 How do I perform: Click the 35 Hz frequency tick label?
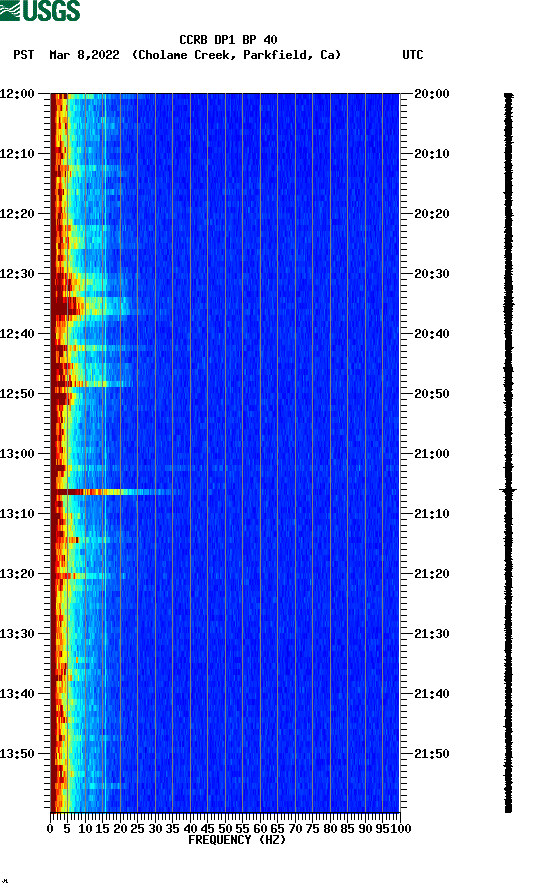(172, 829)
